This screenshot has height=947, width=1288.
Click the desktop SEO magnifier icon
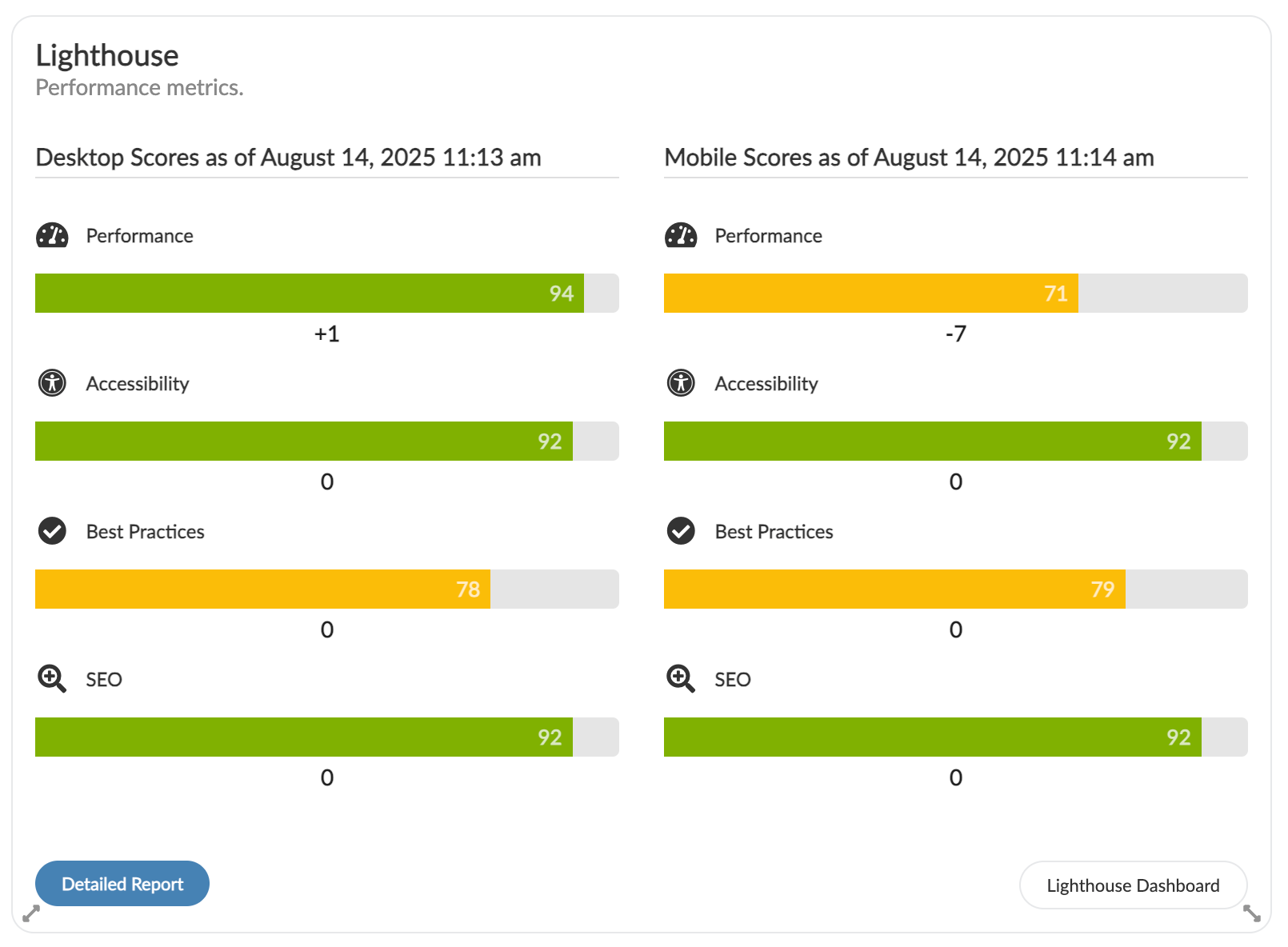pyautogui.click(x=52, y=679)
